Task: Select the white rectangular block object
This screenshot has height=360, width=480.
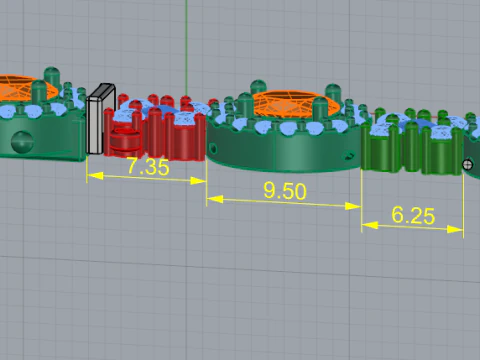Action: point(101,119)
